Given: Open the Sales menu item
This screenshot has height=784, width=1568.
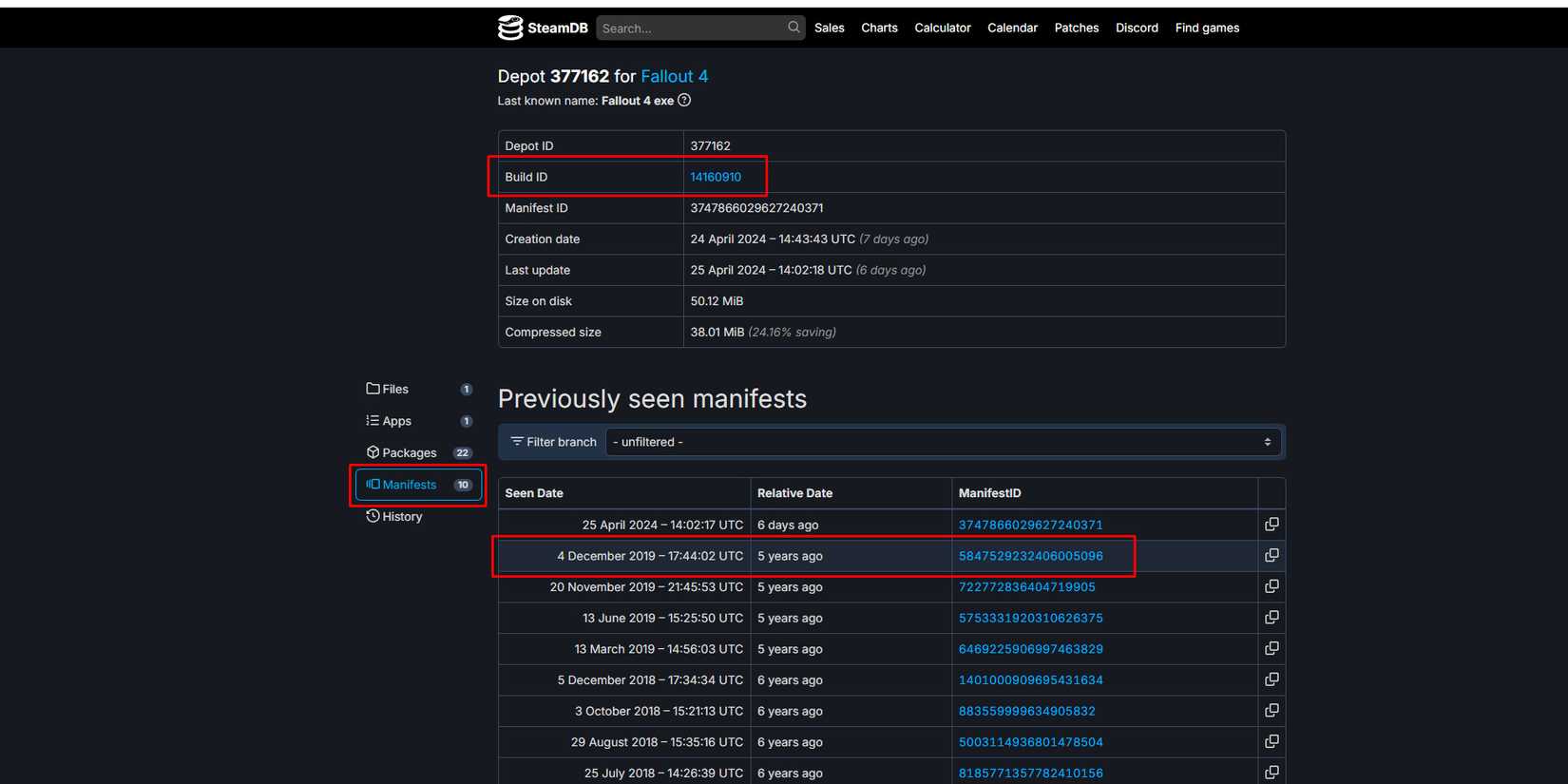Looking at the screenshot, I should (829, 28).
